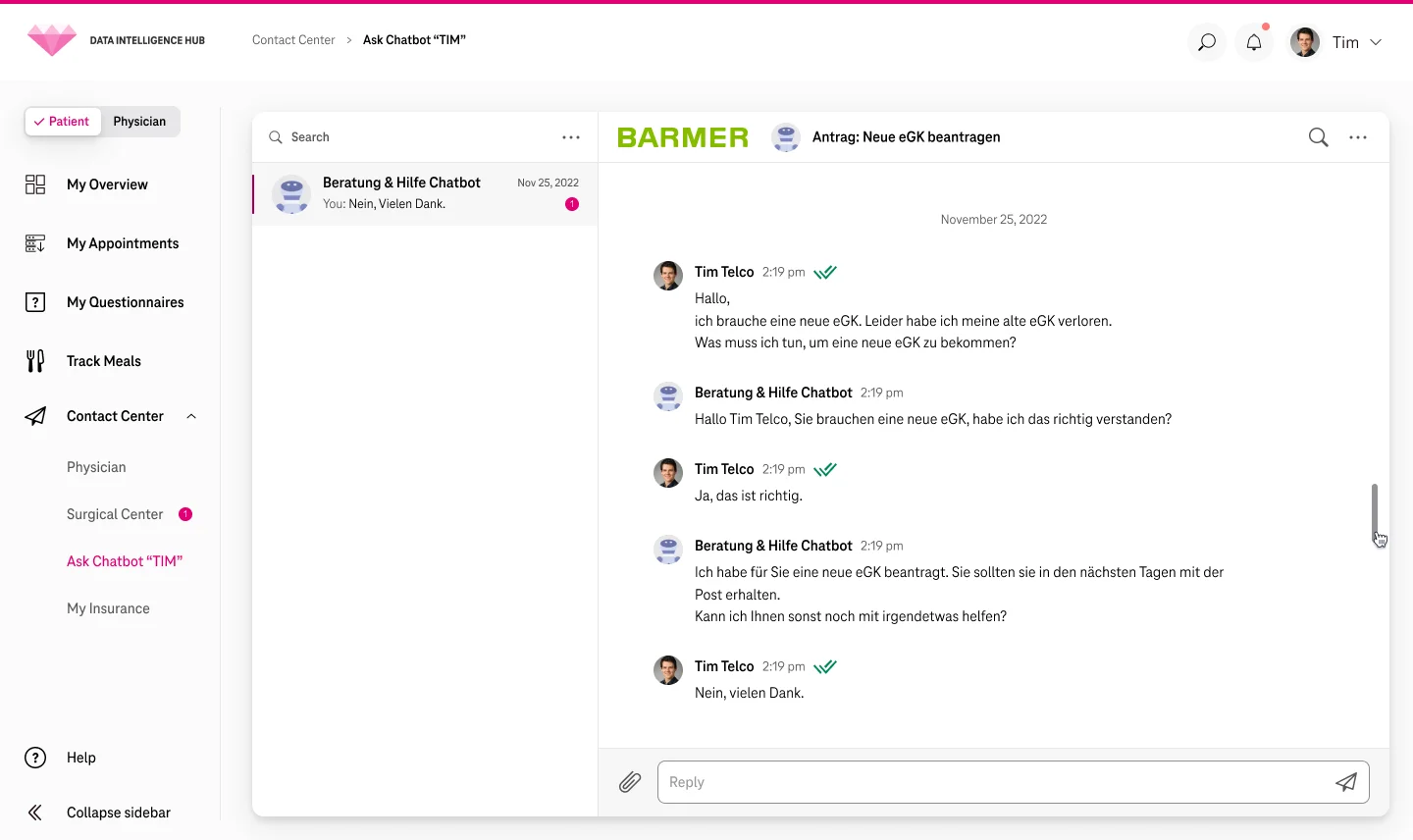1413x840 pixels.
Task: Open conversation list three-dot menu
Action: point(571,137)
